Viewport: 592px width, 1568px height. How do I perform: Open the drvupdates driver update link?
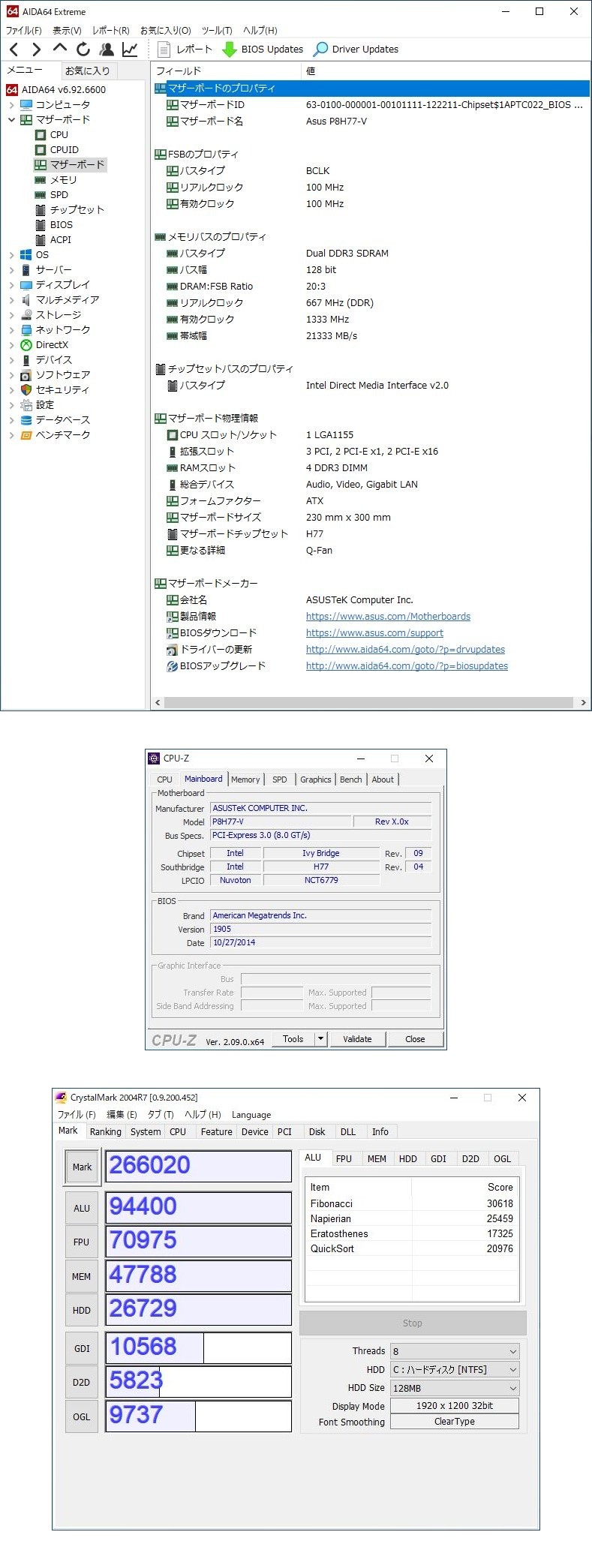point(405,650)
